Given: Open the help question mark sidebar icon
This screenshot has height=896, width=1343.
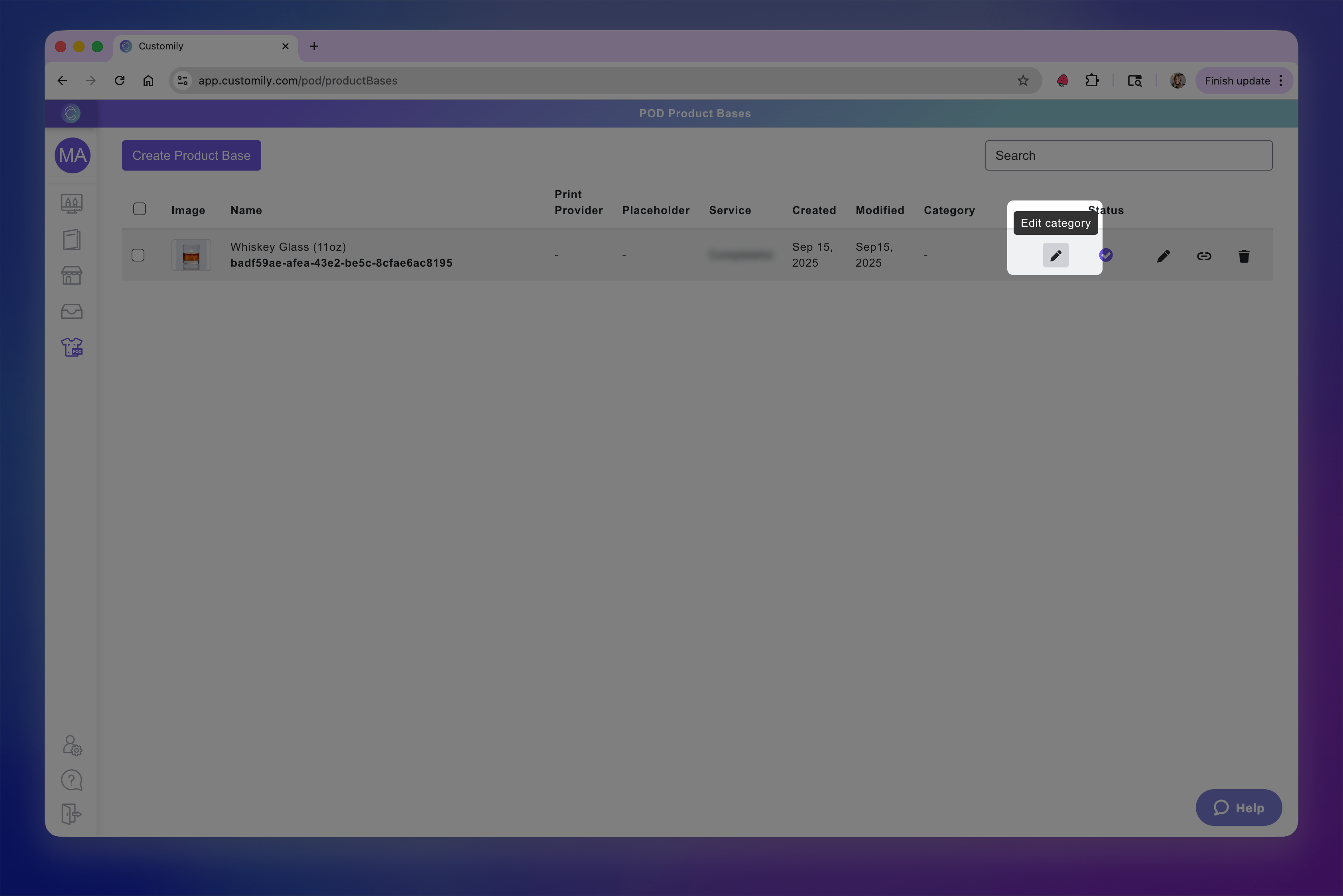Looking at the screenshot, I should tap(72, 780).
